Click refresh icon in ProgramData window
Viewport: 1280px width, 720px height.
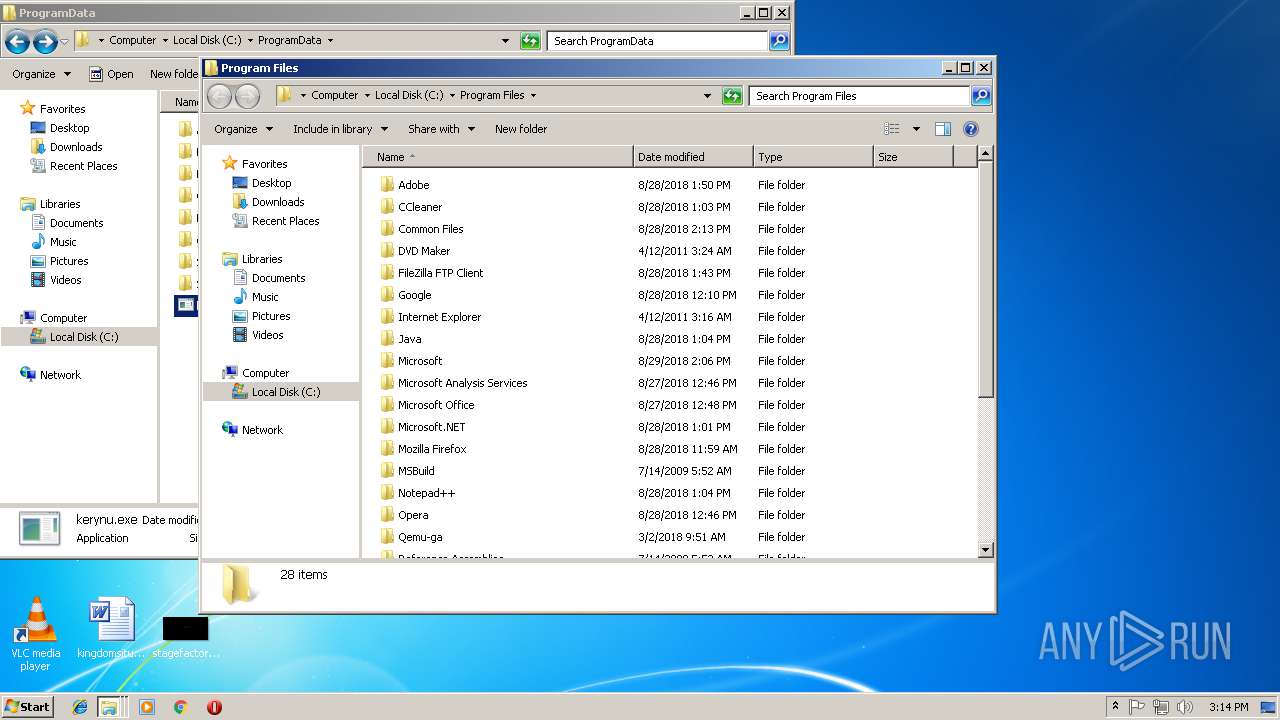point(530,41)
